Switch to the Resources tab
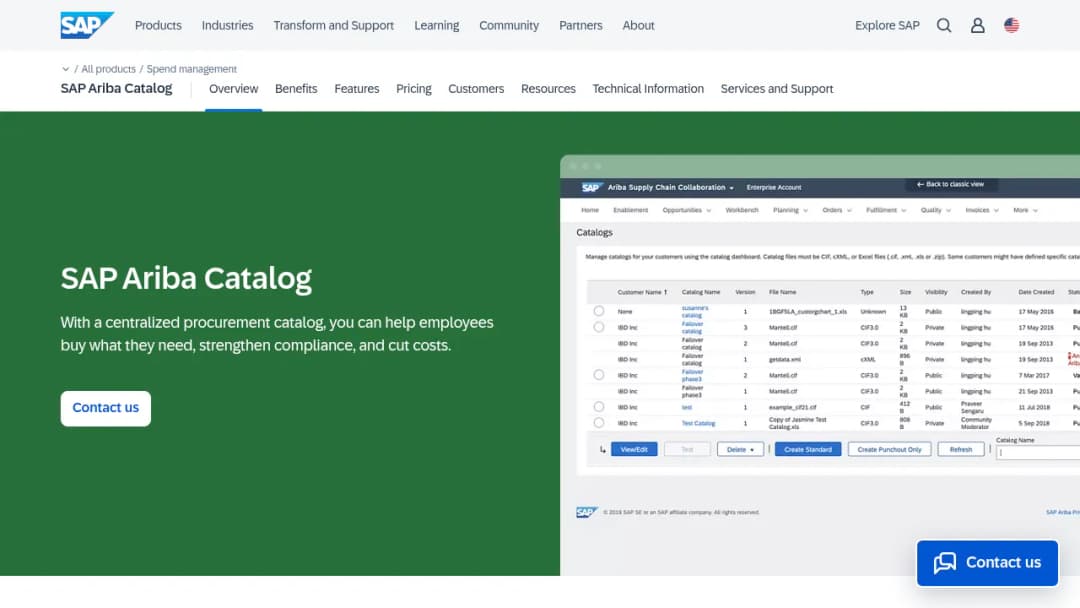Viewport: 1080px width, 608px height. [548, 89]
